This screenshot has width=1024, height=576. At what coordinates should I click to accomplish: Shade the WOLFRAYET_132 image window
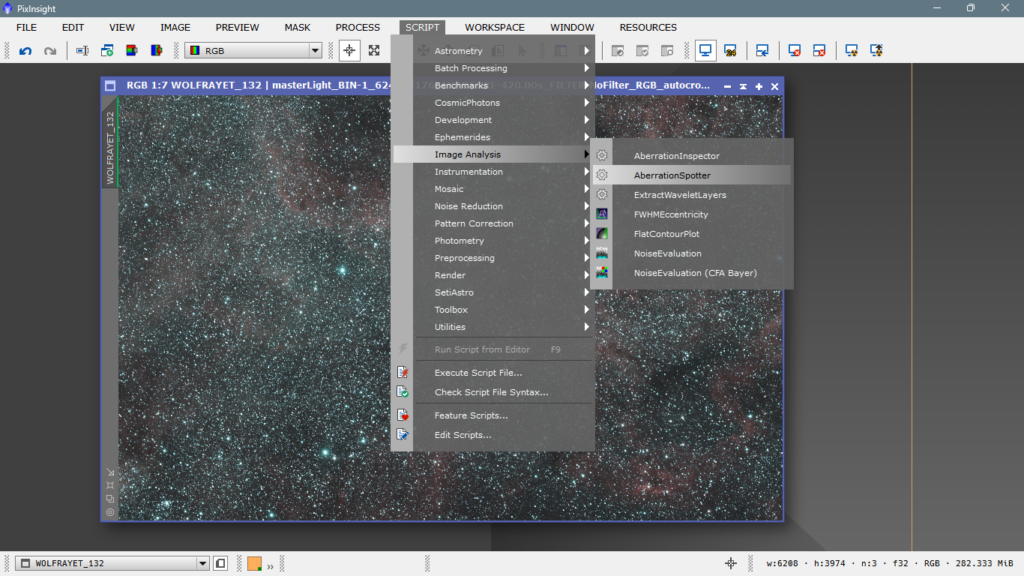743,86
